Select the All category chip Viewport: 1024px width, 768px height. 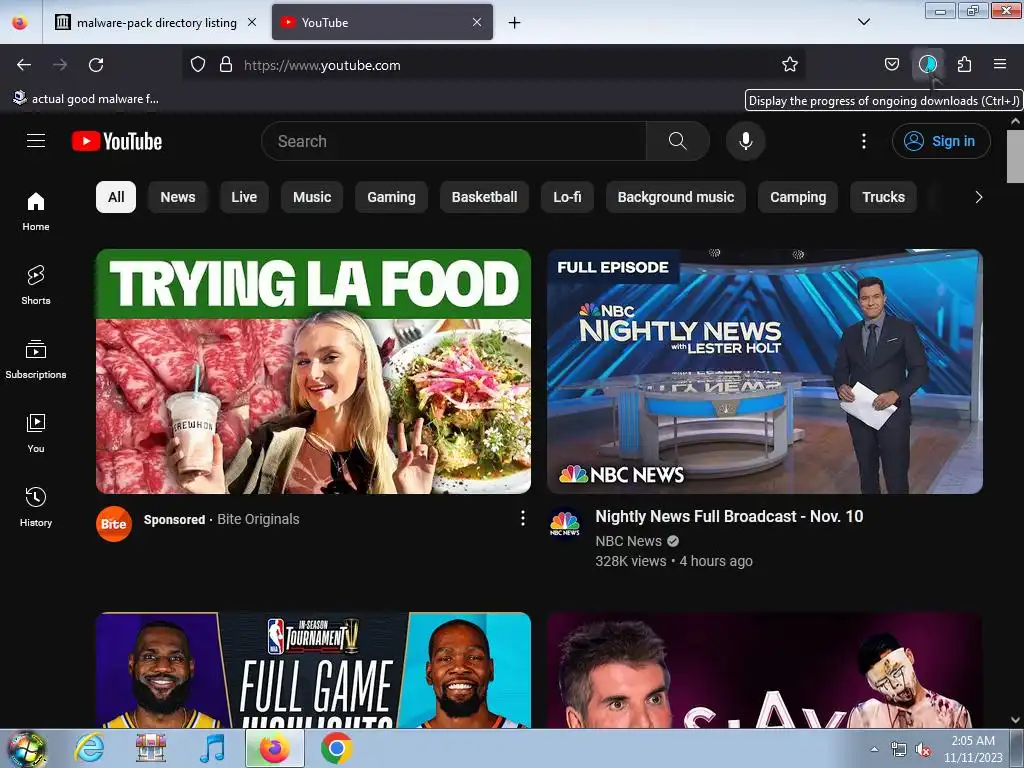point(116,197)
